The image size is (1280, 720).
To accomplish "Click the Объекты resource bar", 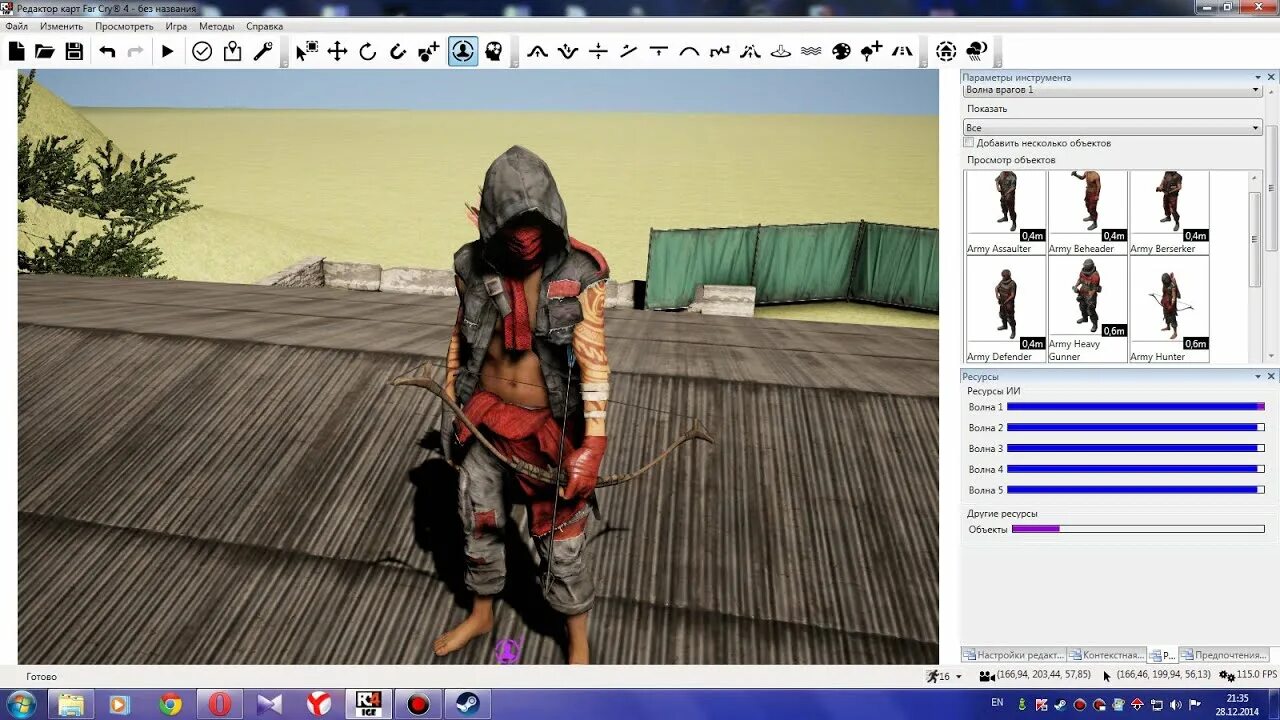I will 1138,529.
